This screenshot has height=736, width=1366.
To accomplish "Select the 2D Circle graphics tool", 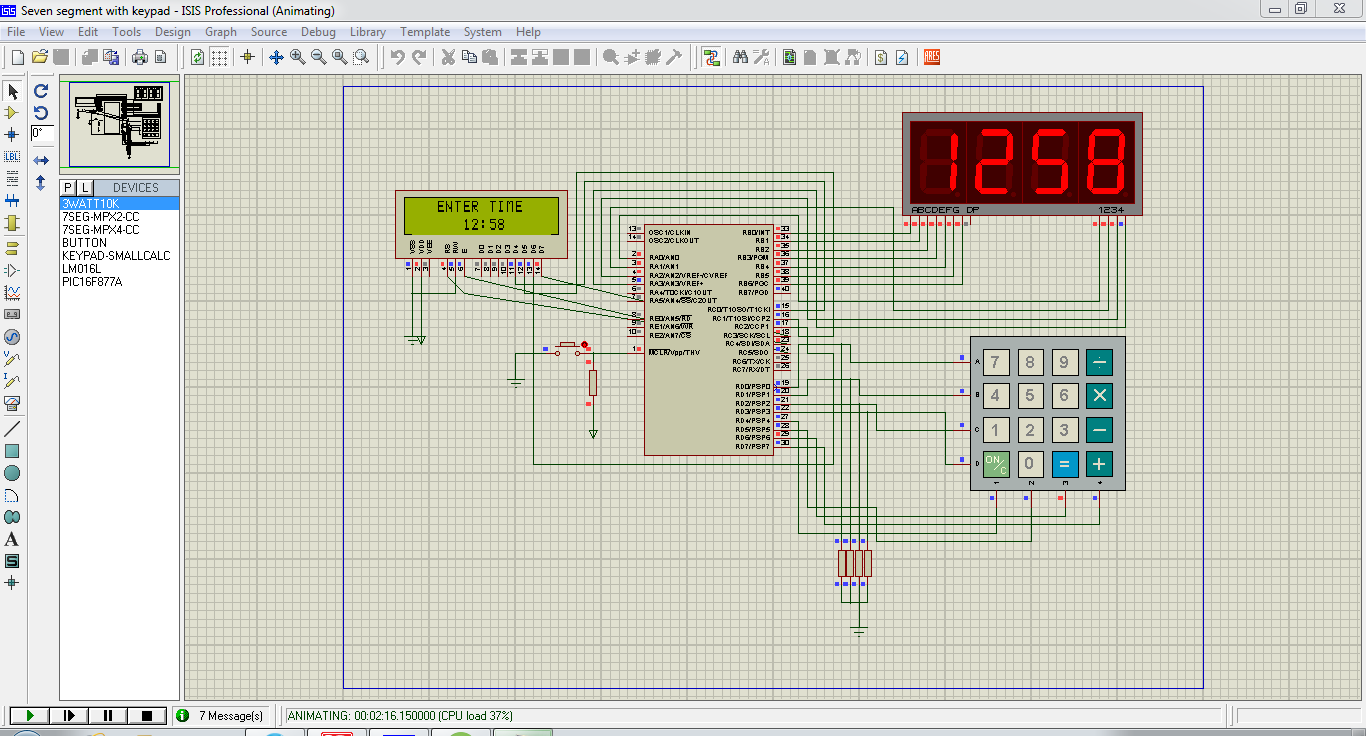I will (x=12, y=473).
